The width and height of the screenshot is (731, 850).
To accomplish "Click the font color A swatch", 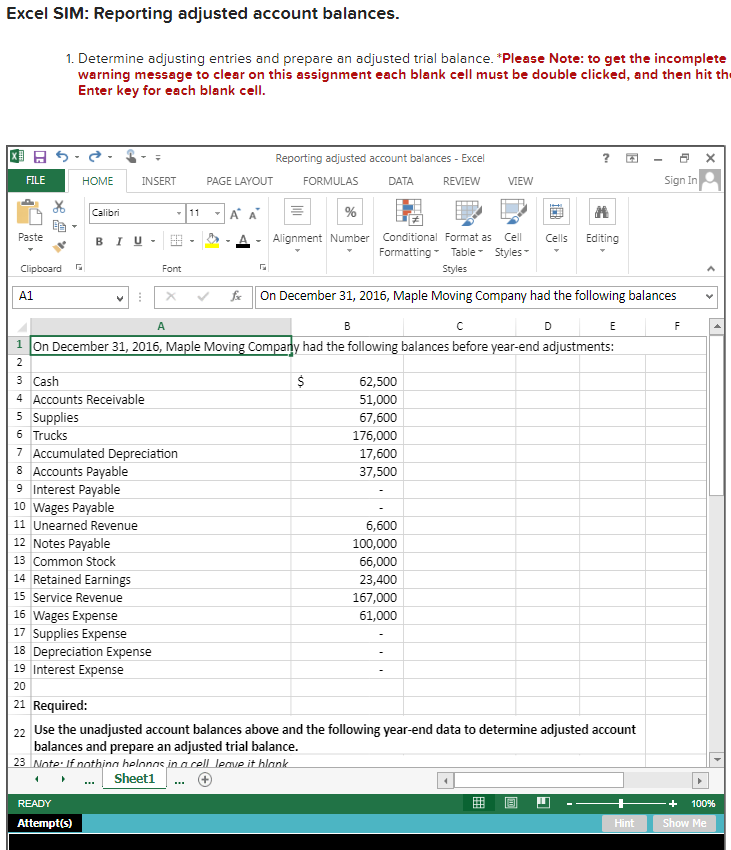I will [243, 241].
